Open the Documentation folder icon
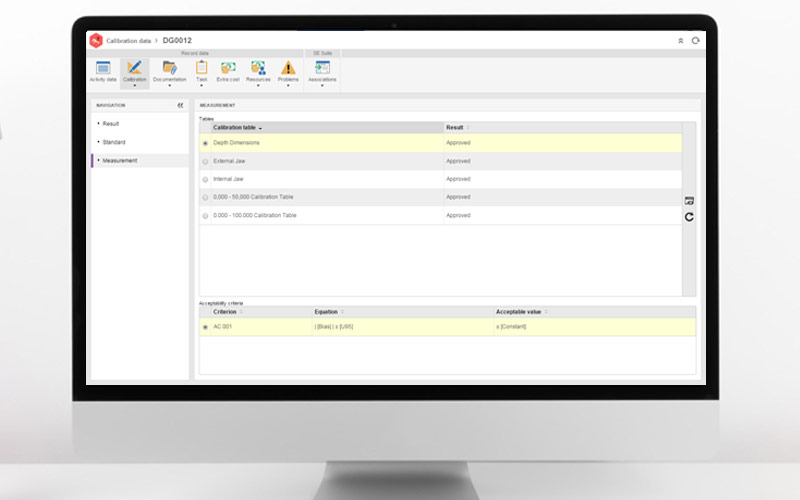Image resolution: width=800 pixels, height=500 pixels. tap(169, 68)
